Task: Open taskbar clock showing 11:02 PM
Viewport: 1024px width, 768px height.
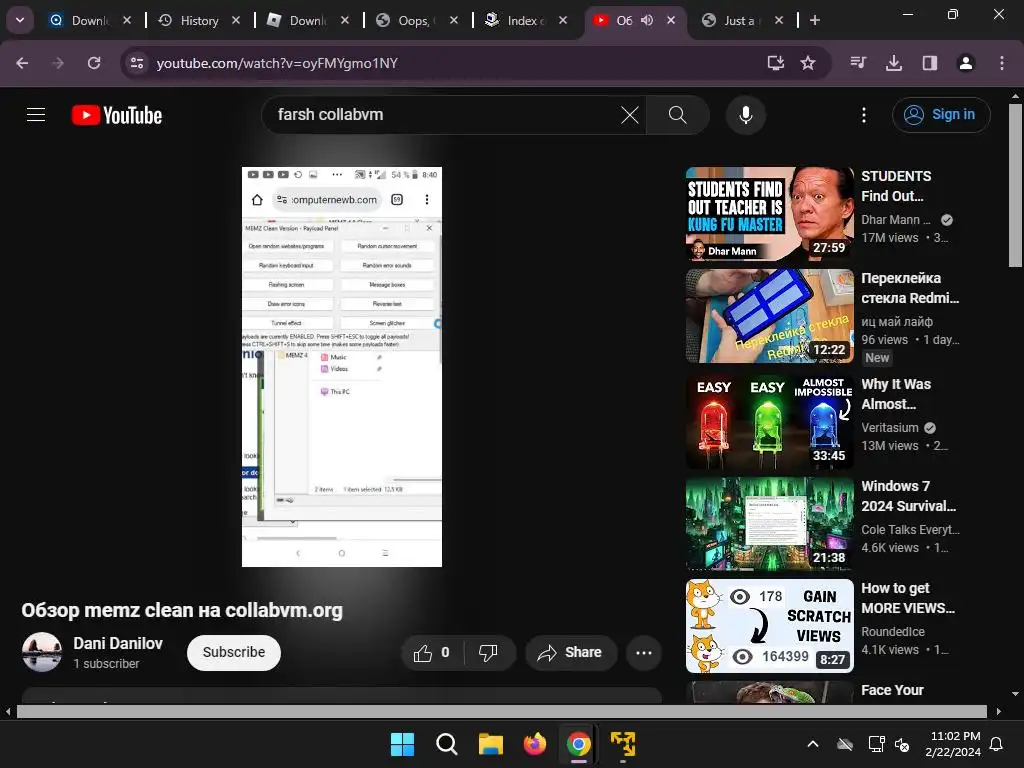Action: pos(953,744)
